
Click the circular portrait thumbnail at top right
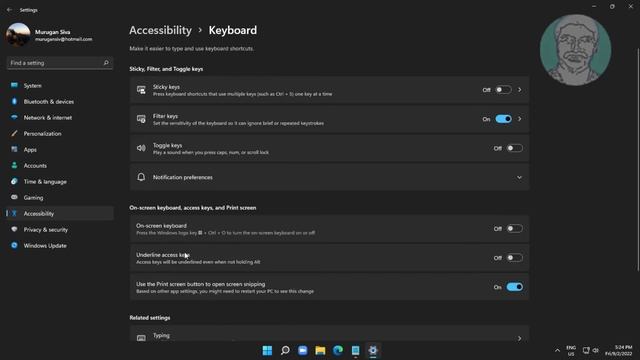pos(576,50)
